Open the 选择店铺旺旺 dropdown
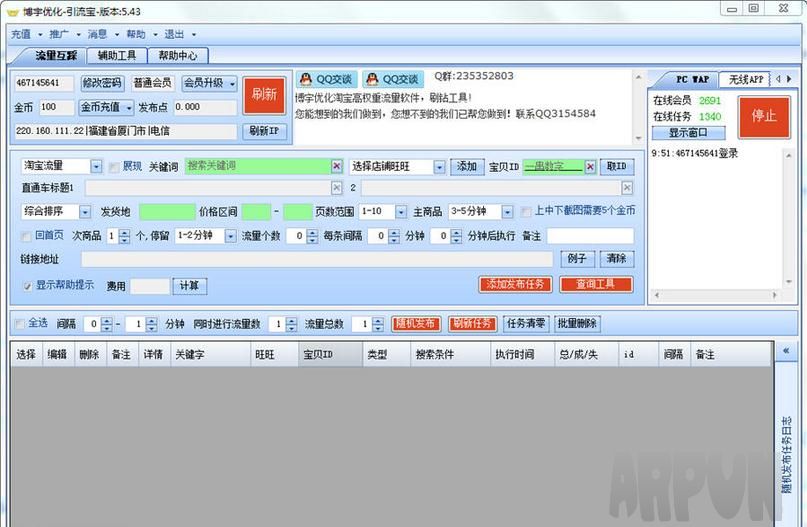 [439, 167]
